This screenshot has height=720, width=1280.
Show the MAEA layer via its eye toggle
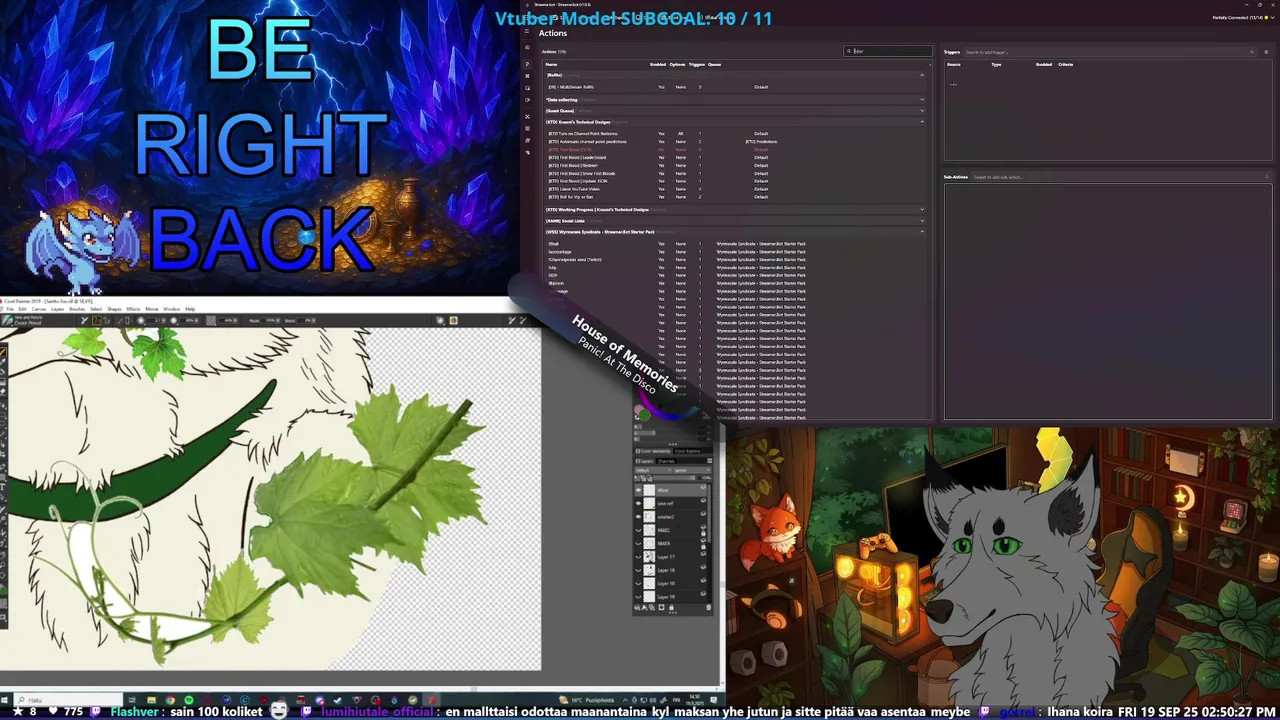(638, 544)
